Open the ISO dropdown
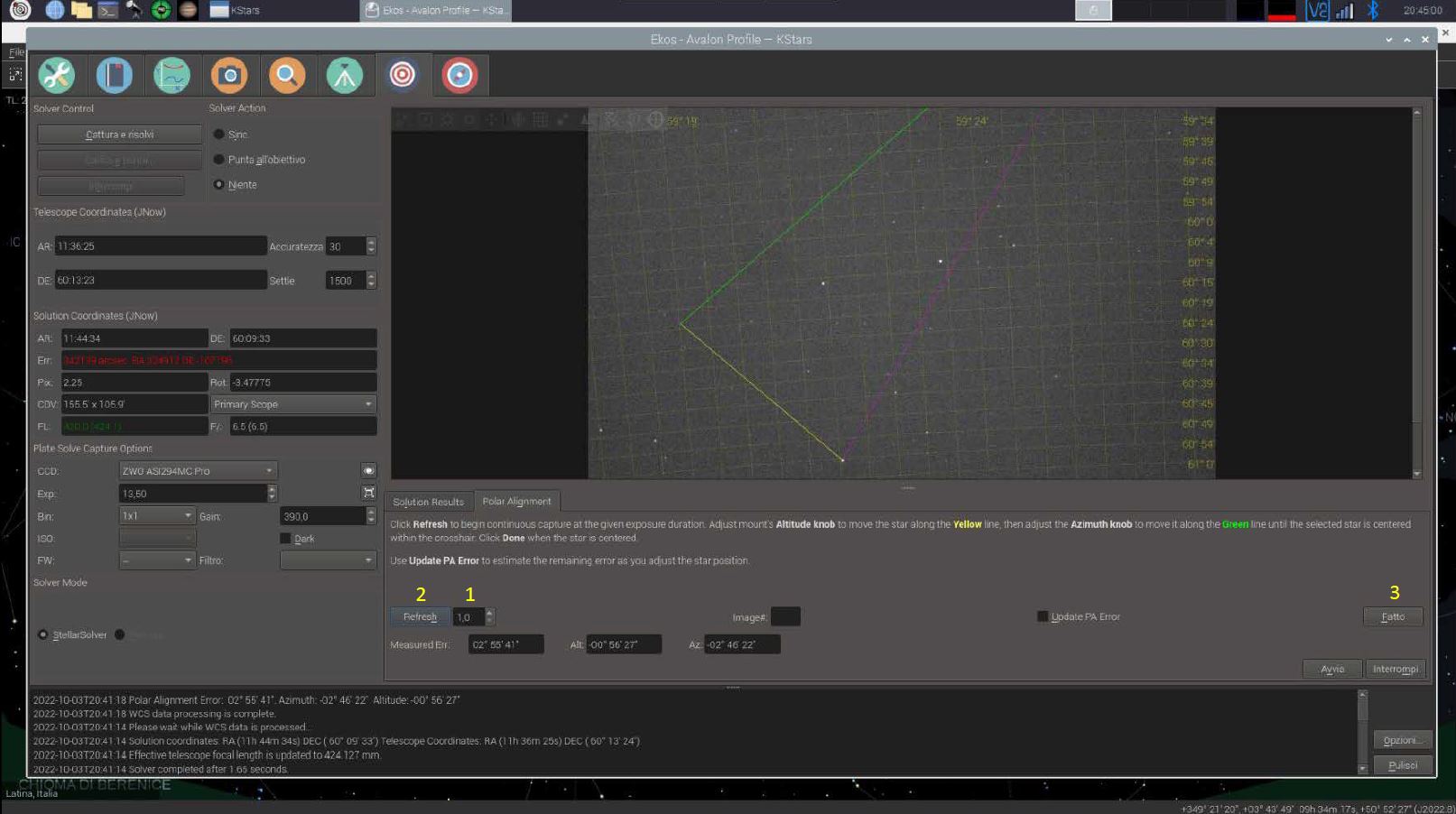1456x814 pixels. [157, 539]
